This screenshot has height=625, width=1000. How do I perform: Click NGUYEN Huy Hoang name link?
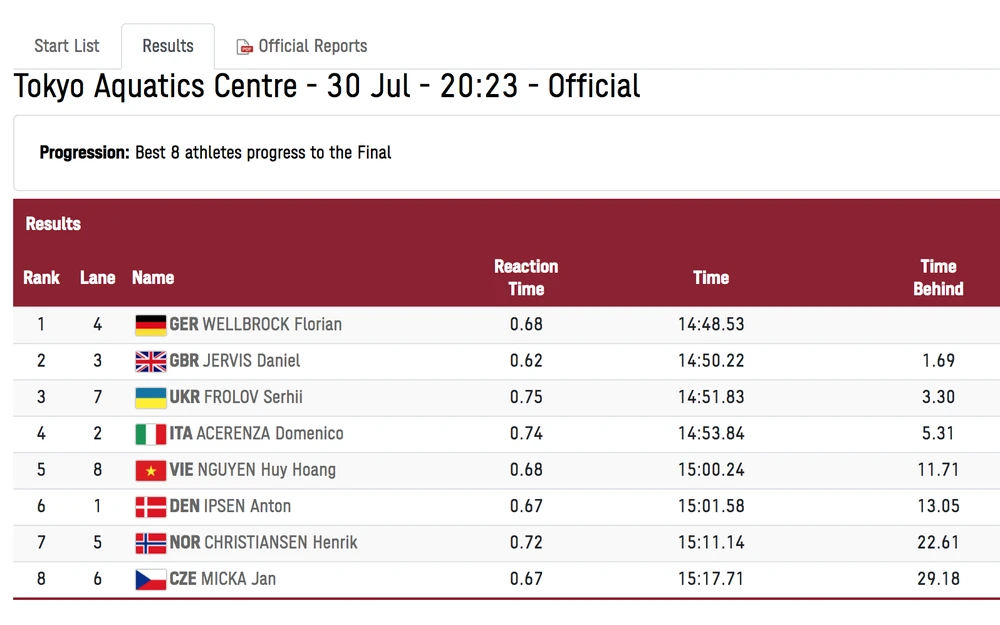click(x=269, y=470)
